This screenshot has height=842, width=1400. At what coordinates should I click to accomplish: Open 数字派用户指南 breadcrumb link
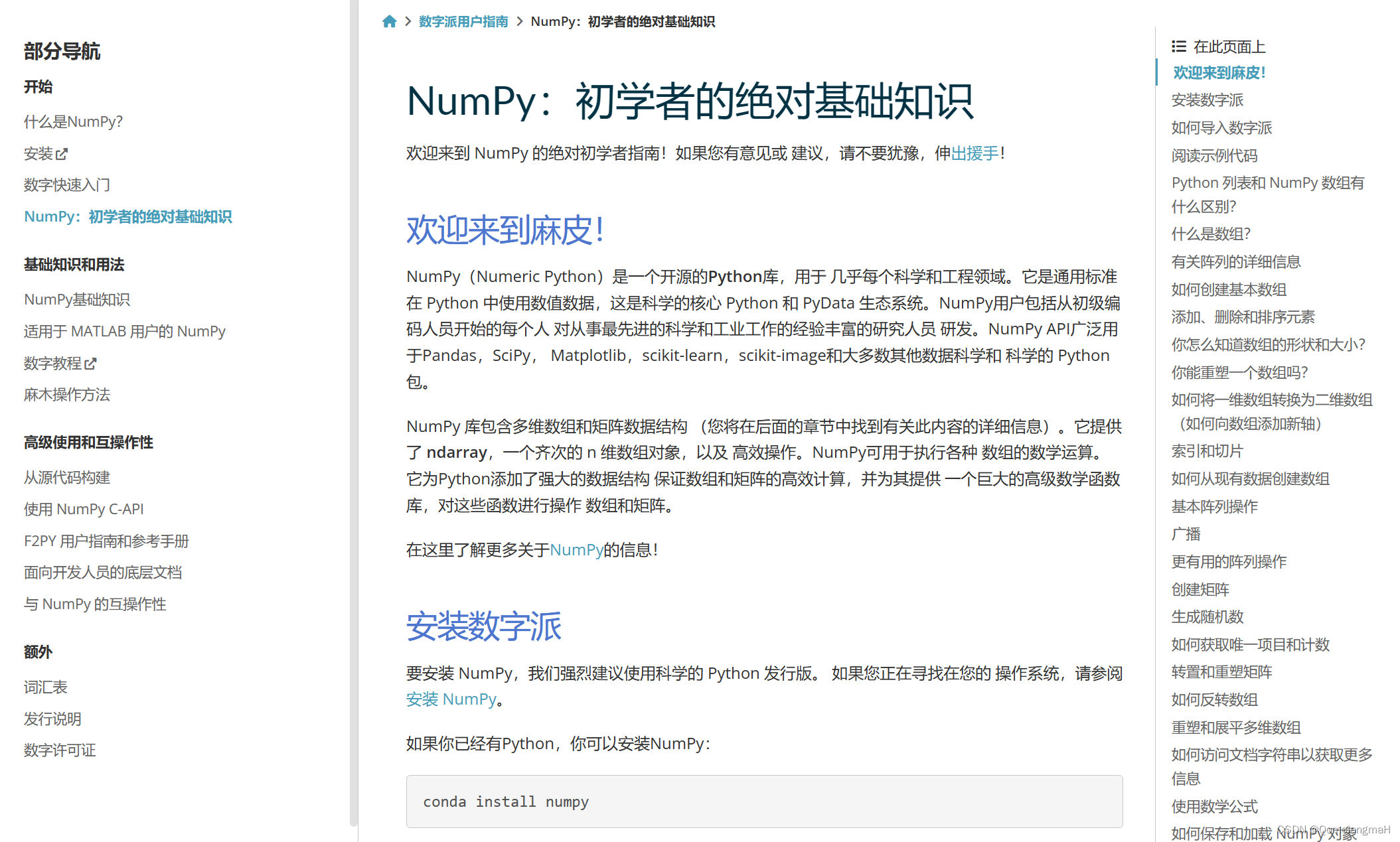pos(463,21)
